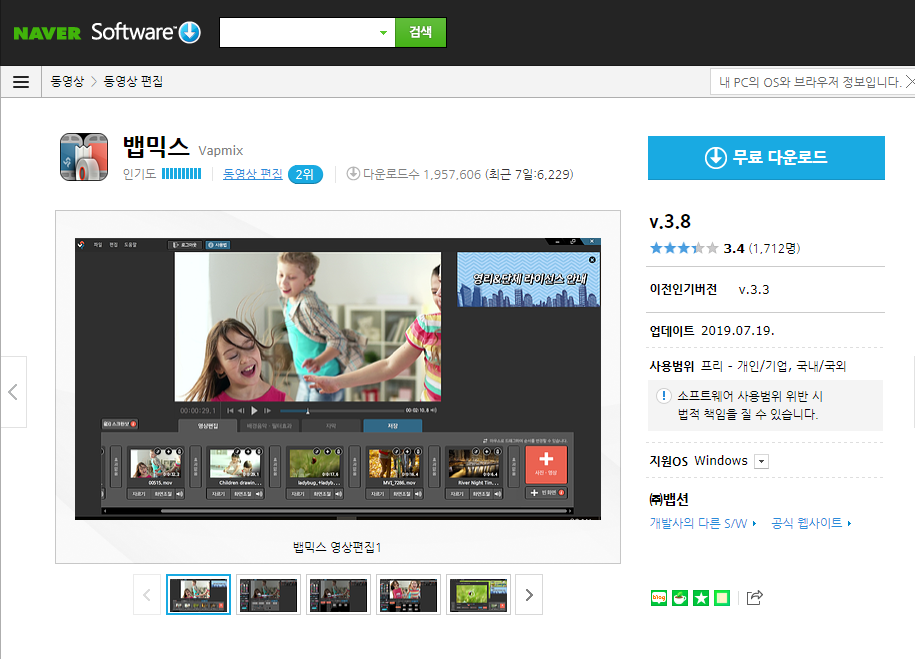Close the PC OS info notice
This screenshot has width=915, height=659.
(910, 82)
